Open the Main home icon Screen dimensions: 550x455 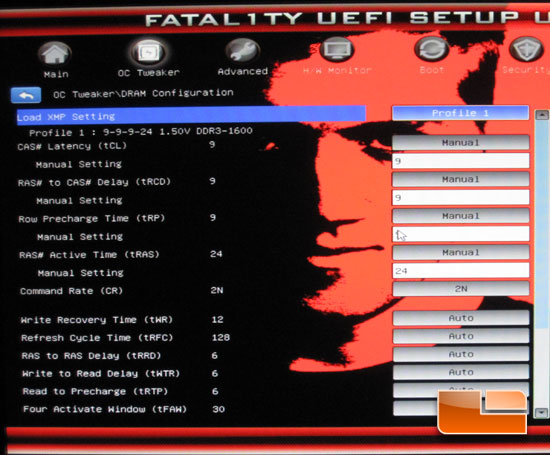point(55,54)
